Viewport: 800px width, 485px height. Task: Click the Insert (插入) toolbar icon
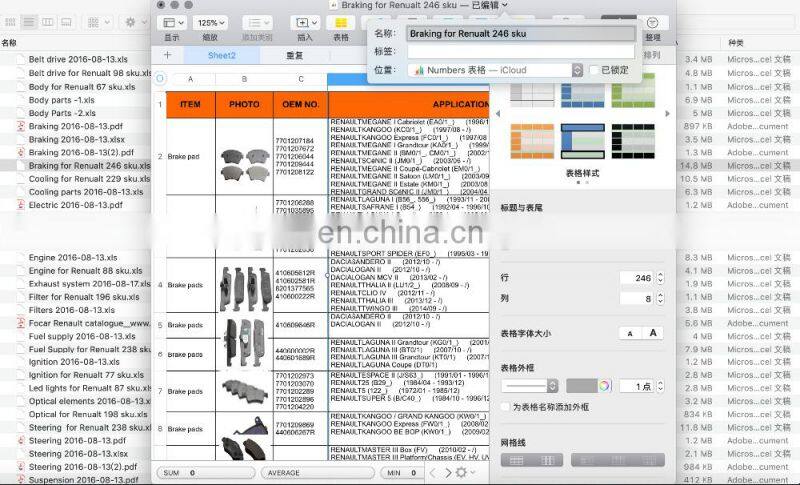[x=304, y=22]
